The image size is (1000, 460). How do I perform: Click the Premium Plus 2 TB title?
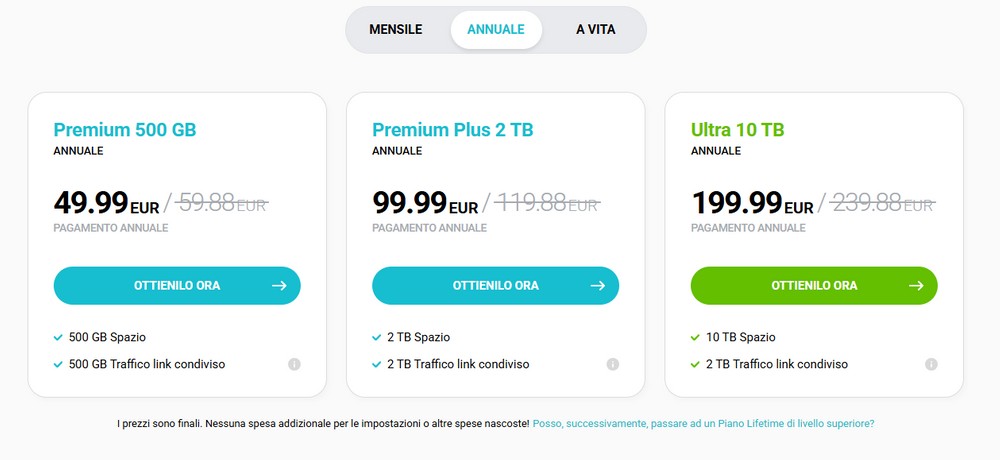tap(452, 130)
